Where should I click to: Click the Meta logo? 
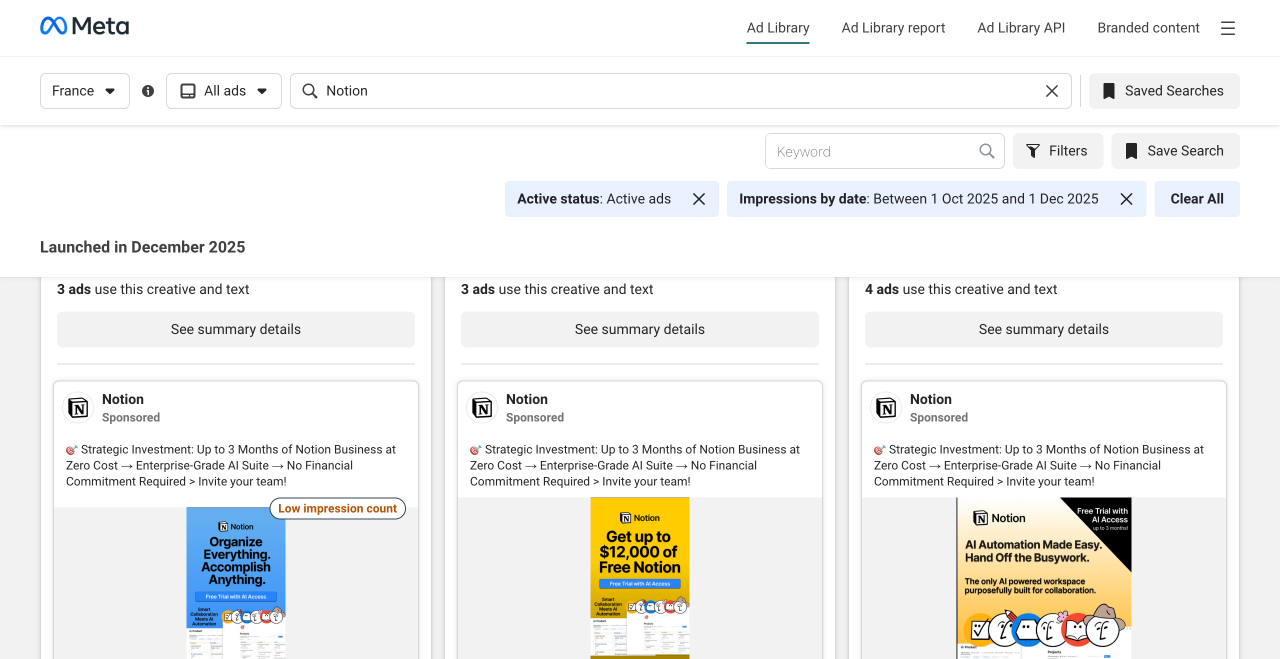(x=84, y=26)
